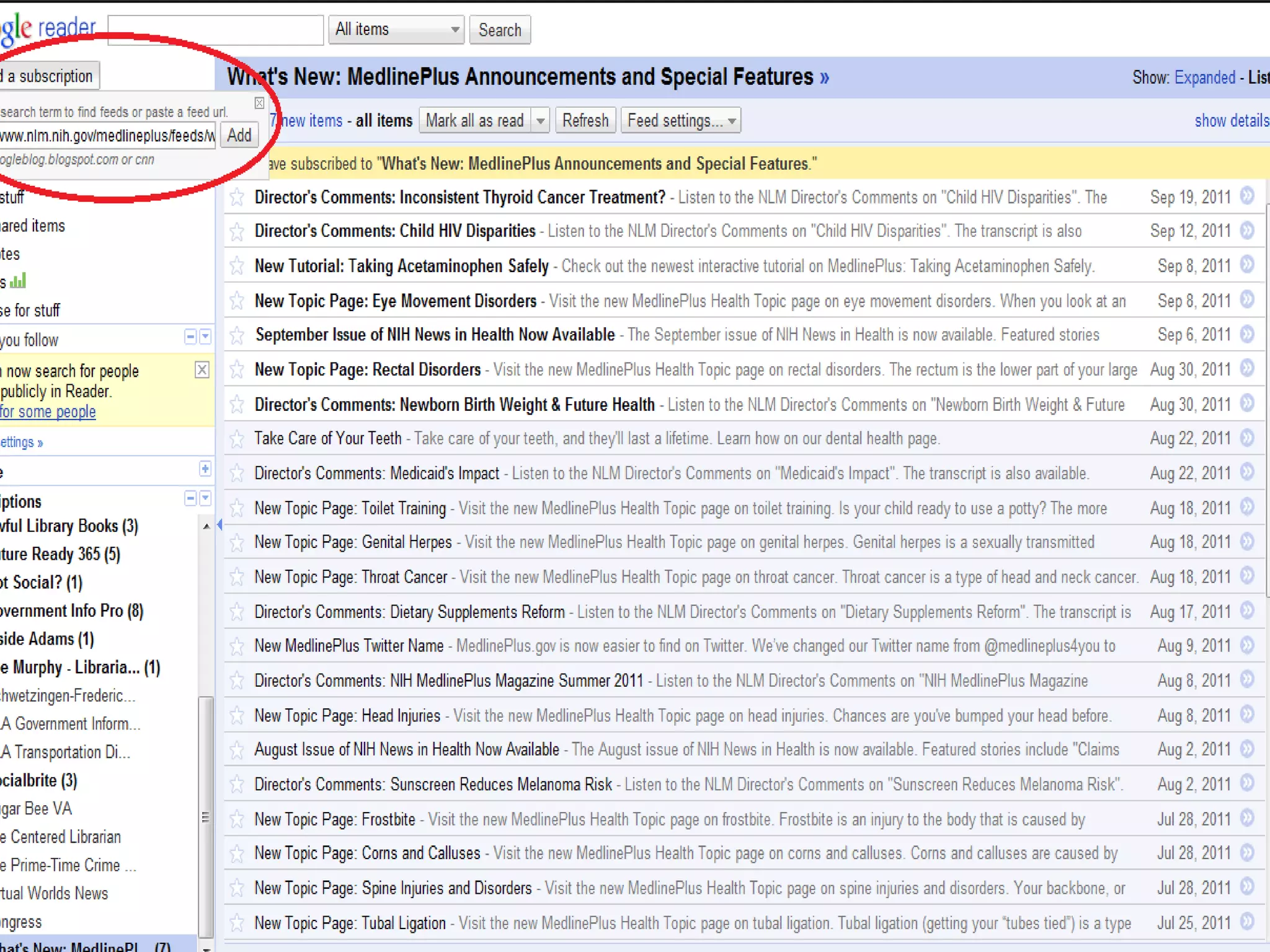Screen dimensions: 1270x952
Task: Open the Feed settings dropdown
Action: click(x=680, y=121)
